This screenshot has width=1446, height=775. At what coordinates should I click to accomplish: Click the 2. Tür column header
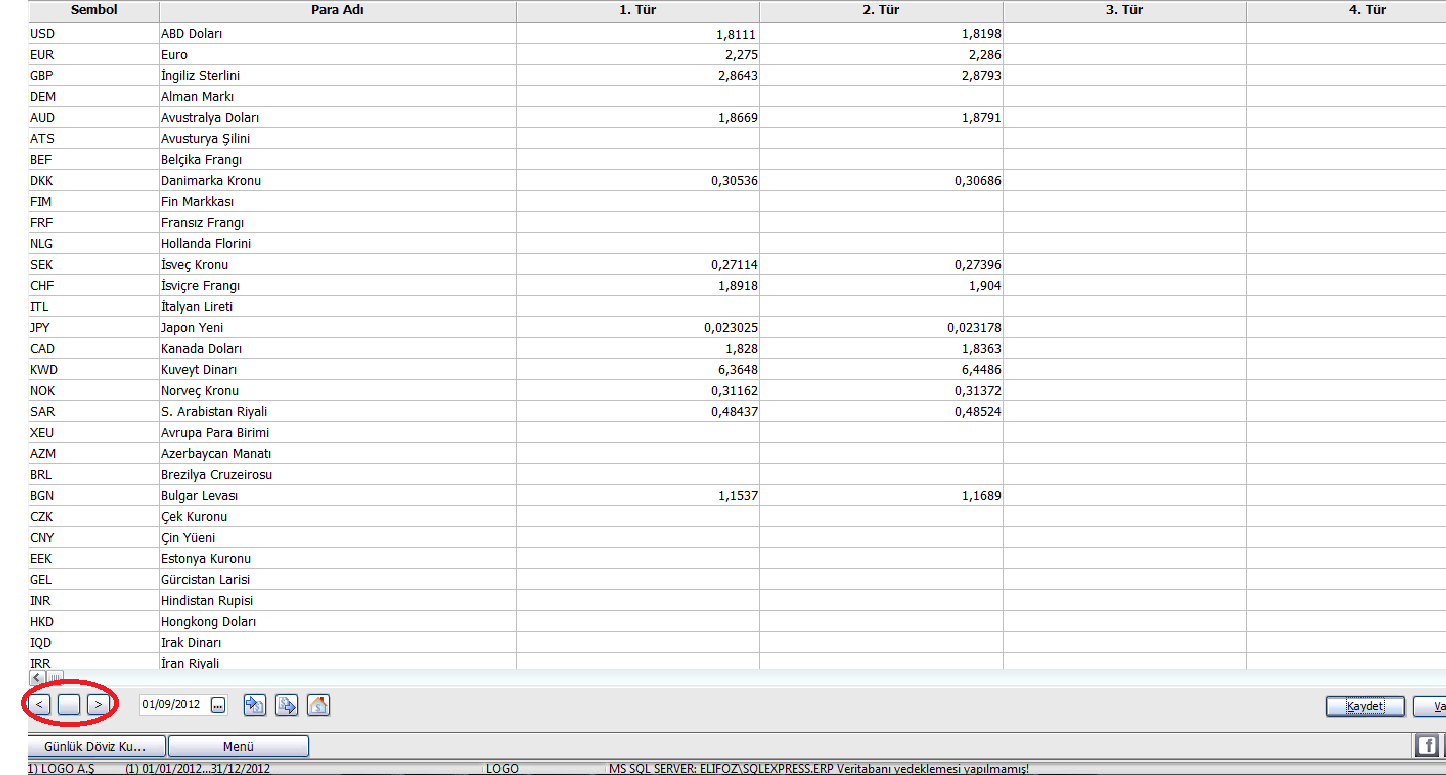[881, 10]
